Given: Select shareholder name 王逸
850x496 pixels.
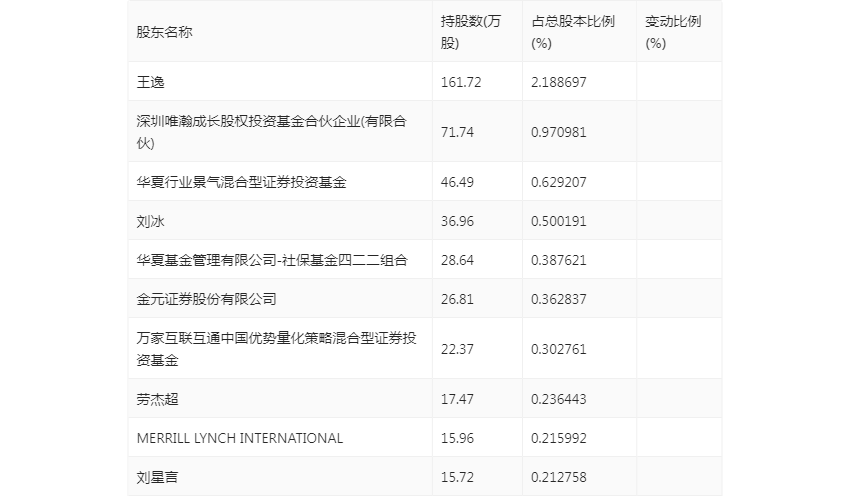Looking at the screenshot, I should [x=150, y=82].
